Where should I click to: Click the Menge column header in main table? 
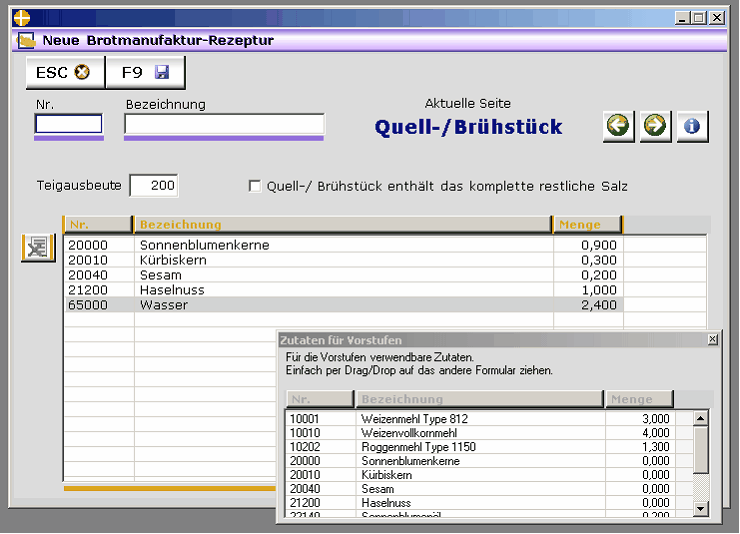tap(588, 225)
